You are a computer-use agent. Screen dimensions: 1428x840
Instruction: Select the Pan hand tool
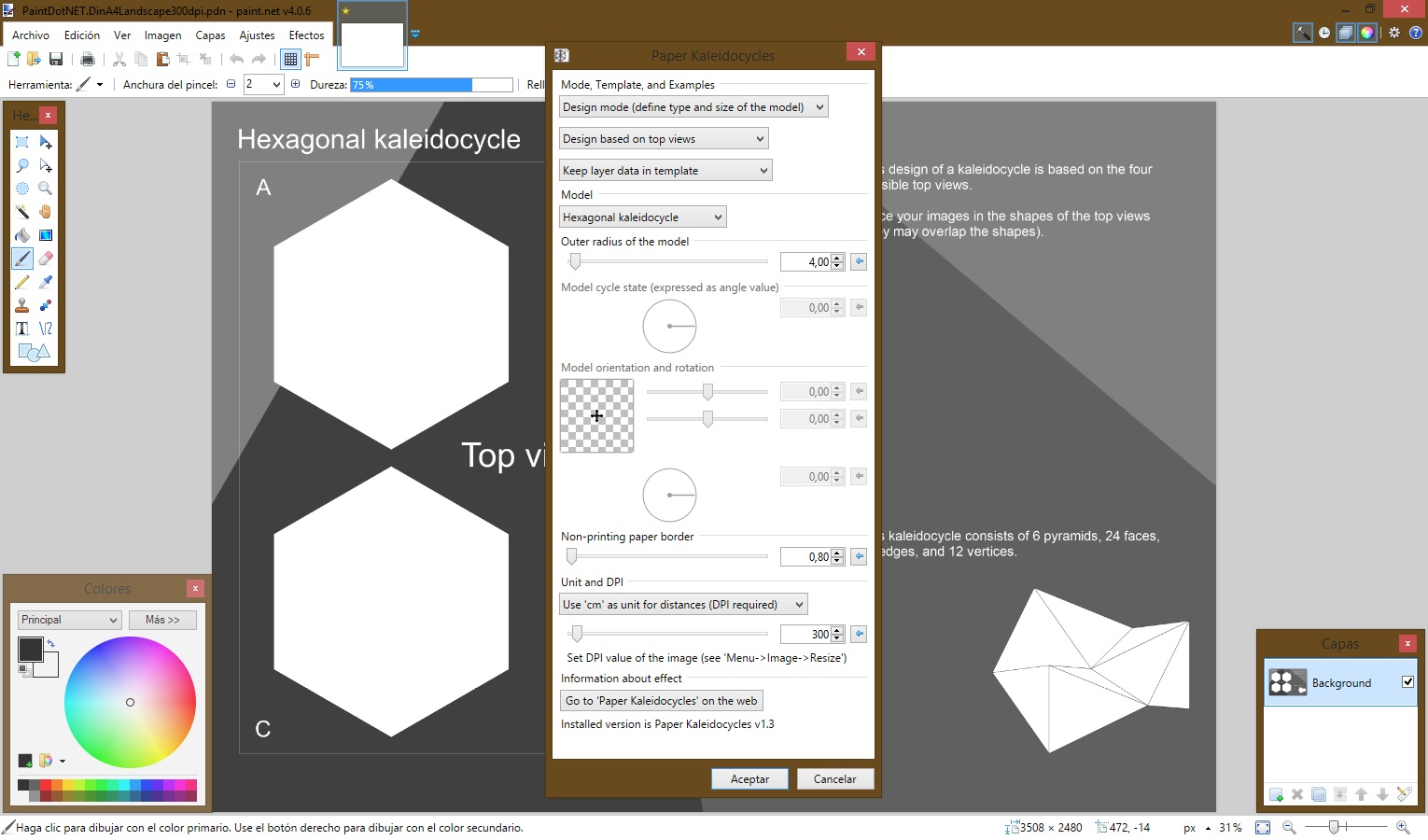point(46,212)
